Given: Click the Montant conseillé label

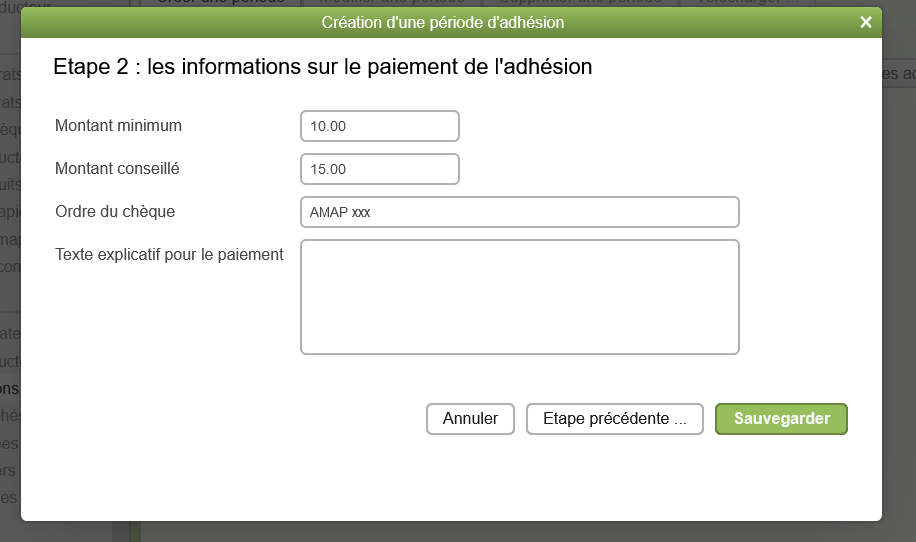Looking at the screenshot, I should [117, 168].
